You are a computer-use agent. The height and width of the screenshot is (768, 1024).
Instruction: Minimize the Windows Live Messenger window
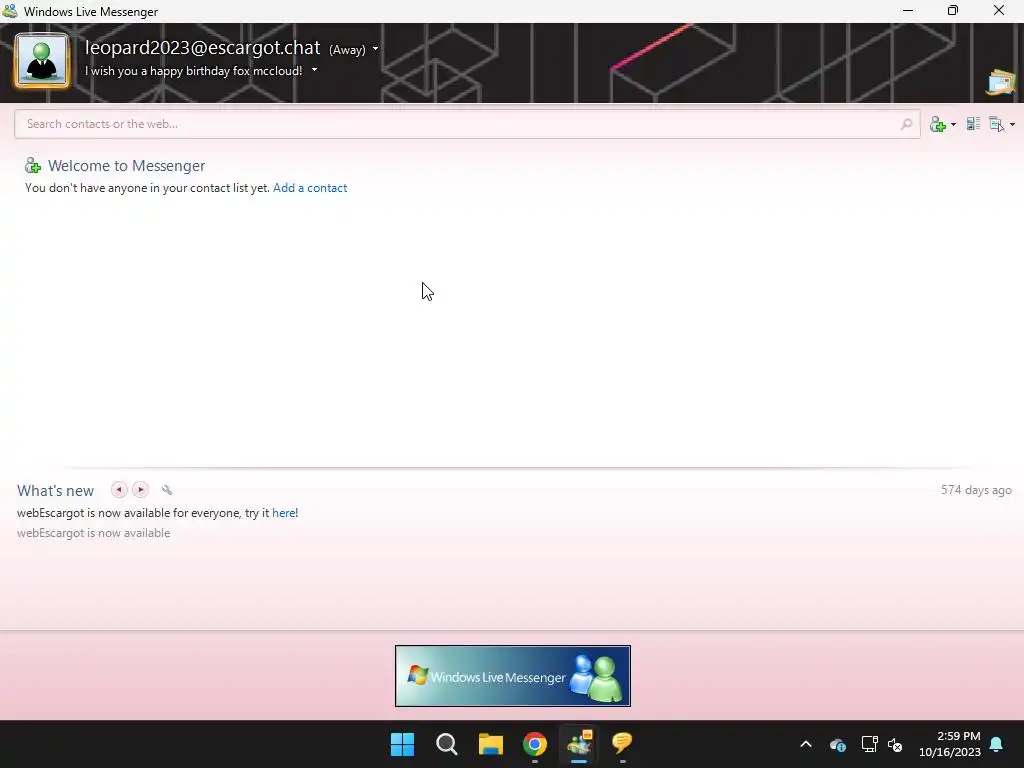pyautogui.click(x=908, y=10)
